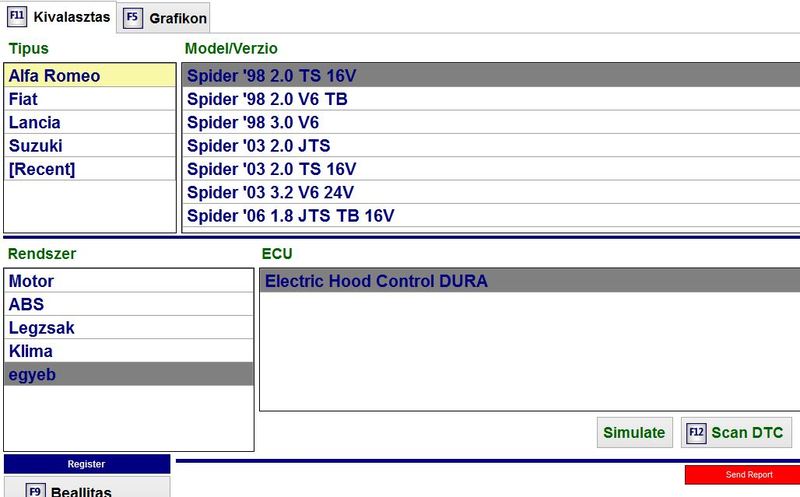Pick Spider '03 2.0 JTS model
The height and width of the screenshot is (497, 800).
[x=491, y=146]
